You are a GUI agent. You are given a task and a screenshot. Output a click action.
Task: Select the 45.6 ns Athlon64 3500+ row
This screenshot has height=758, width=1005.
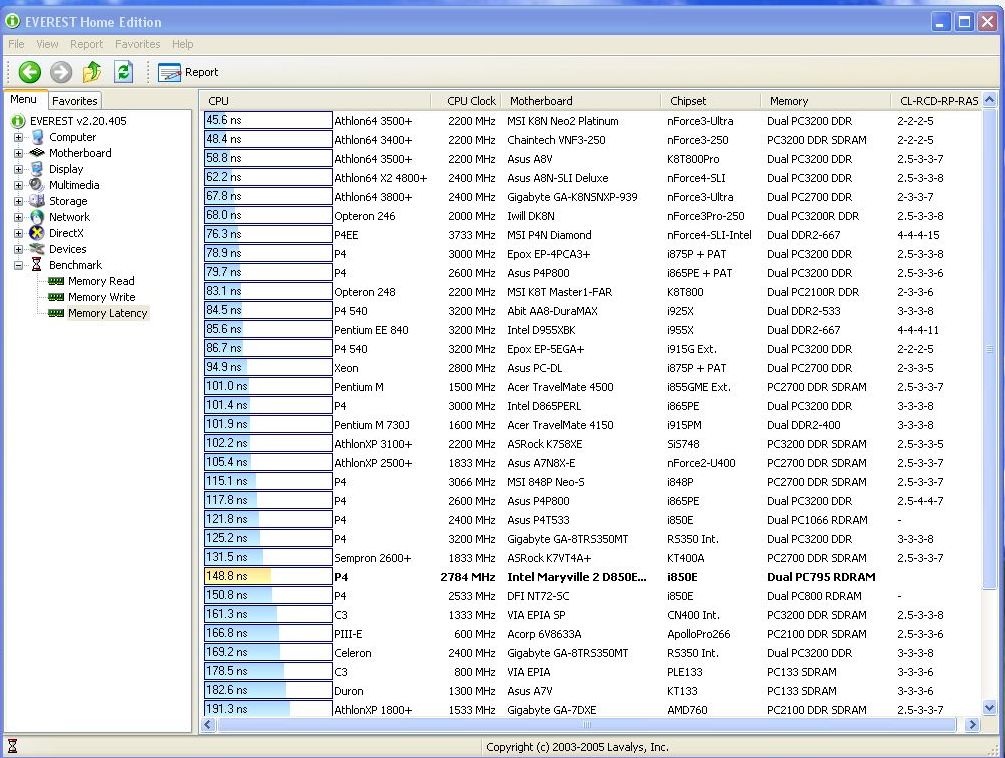[590, 120]
